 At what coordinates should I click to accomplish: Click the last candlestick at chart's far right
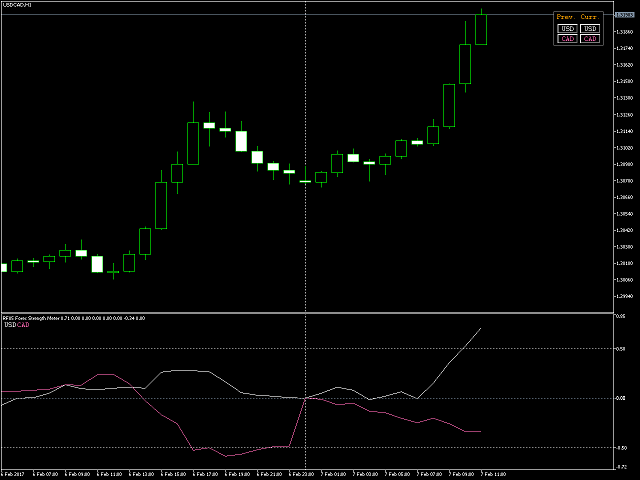(x=481, y=29)
